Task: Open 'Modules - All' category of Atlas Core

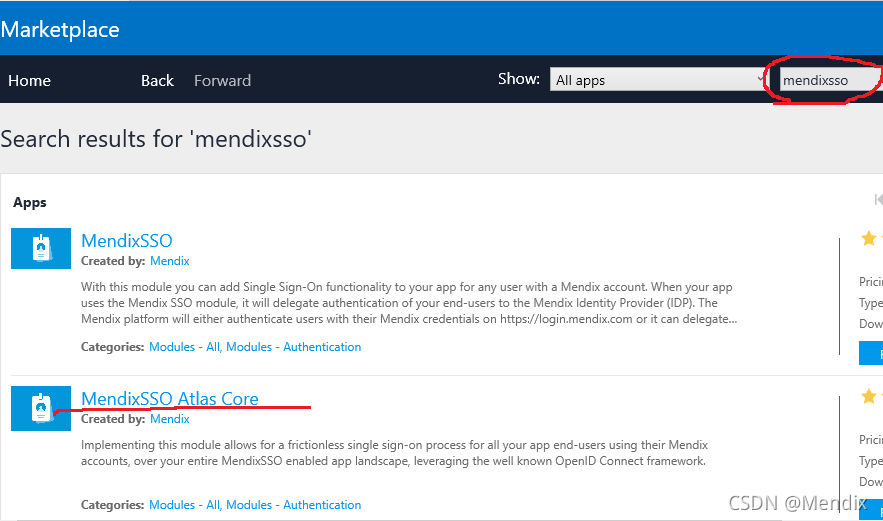Action: [x=185, y=505]
